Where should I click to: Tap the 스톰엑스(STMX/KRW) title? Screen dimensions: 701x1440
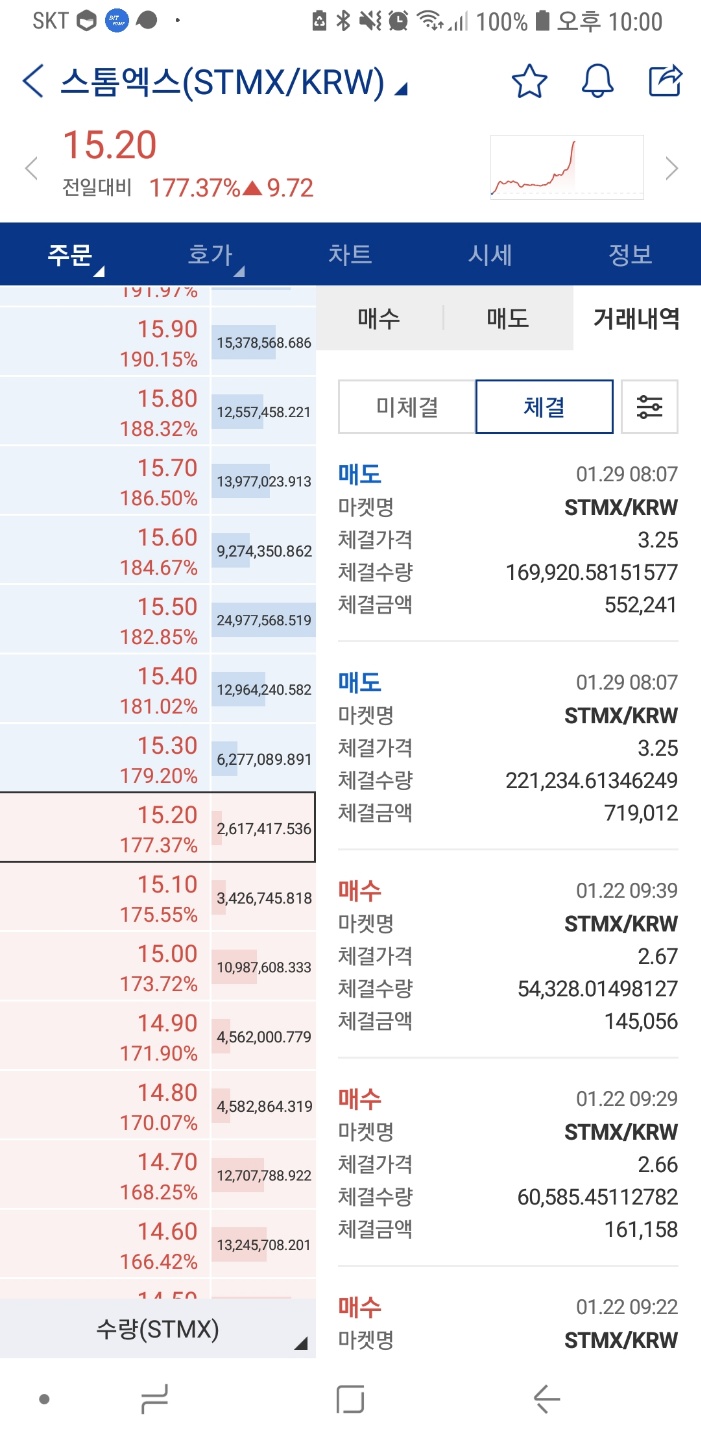point(222,82)
